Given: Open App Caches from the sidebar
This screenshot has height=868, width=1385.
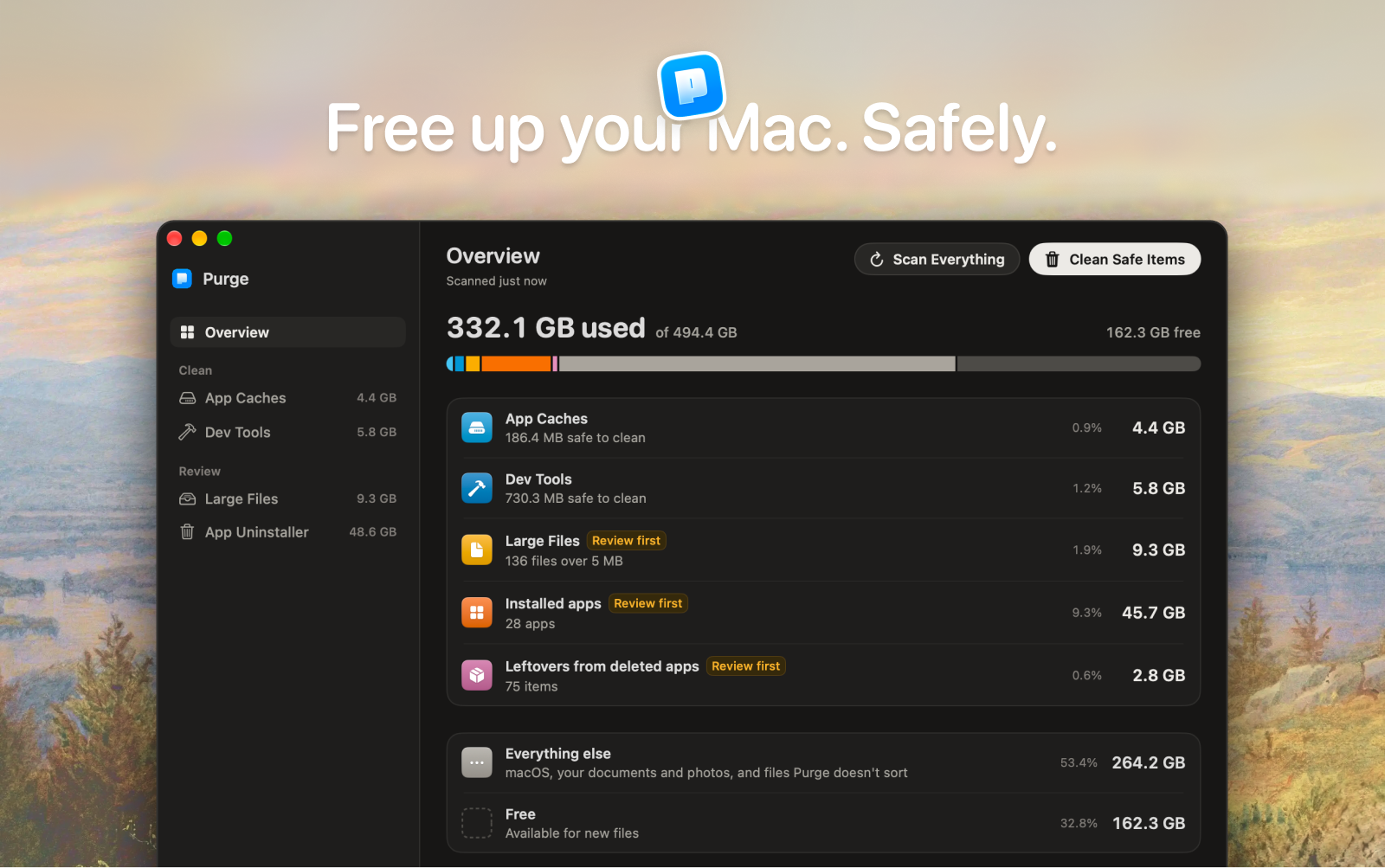Looking at the screenshot, I should tap(287, 398).
